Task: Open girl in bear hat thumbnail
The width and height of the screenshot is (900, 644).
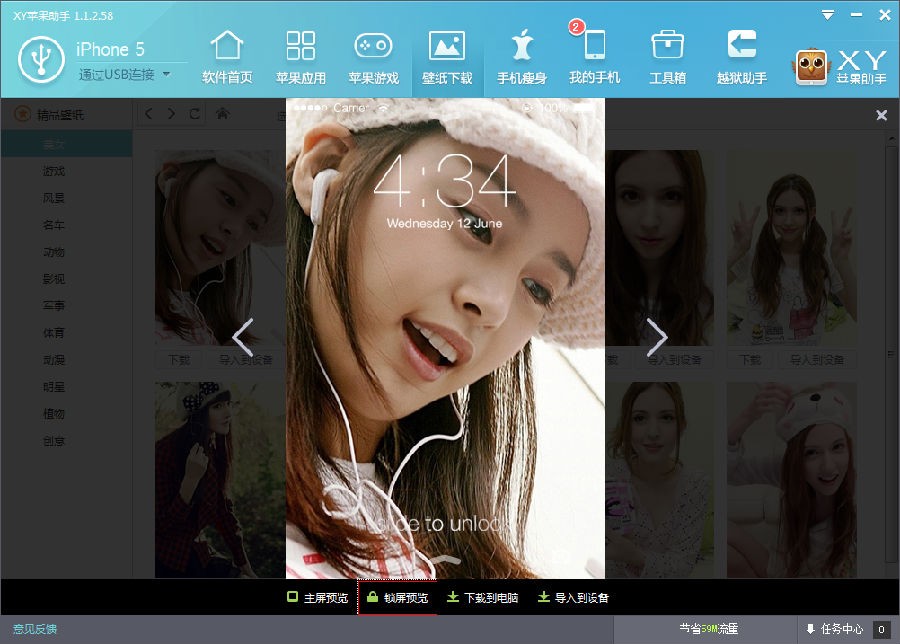Action: [x=792, y=480]
